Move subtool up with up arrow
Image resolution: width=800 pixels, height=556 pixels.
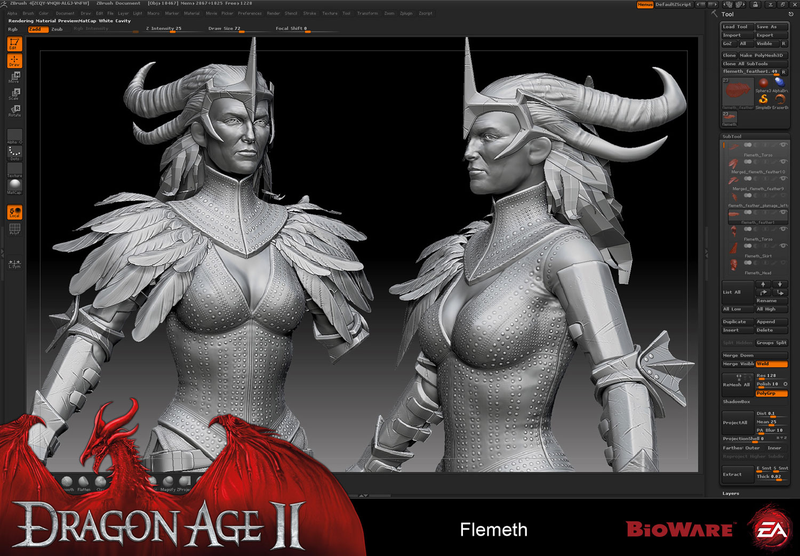pyautogui.click(x=763, y=284)
